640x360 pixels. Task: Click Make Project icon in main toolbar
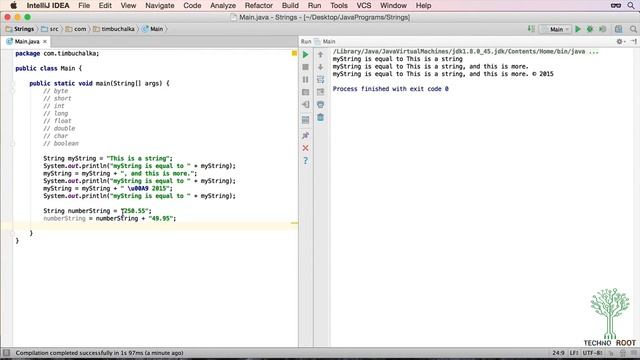click(531, 29)
